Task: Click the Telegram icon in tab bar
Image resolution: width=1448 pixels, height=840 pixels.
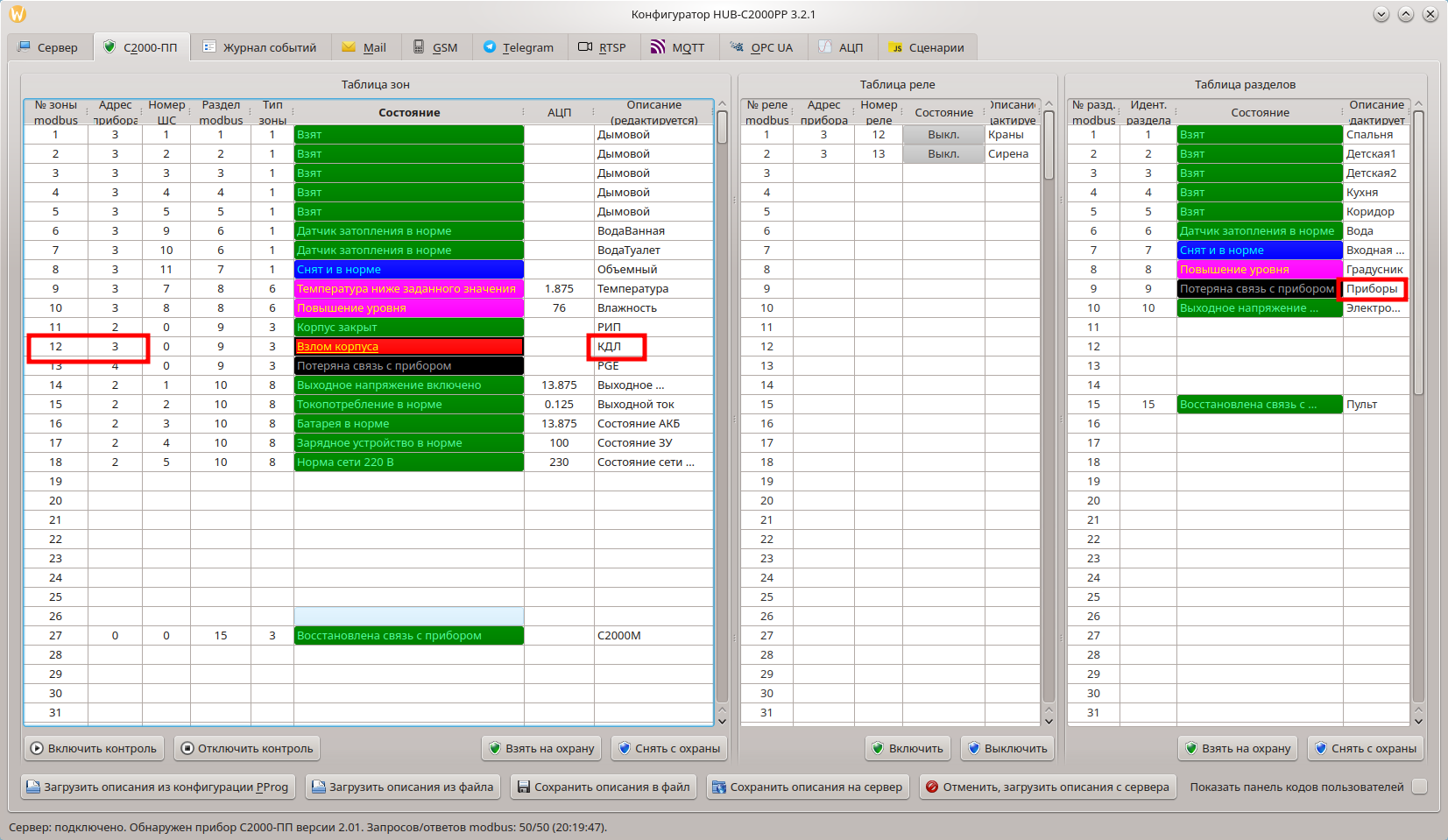Action: point(490,47)
